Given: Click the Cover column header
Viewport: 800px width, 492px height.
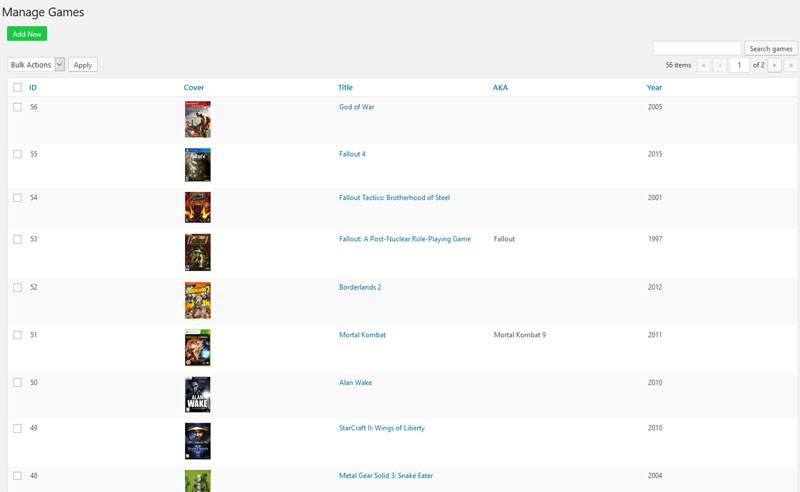Looking at the screenshot, I should coord(194,87).
